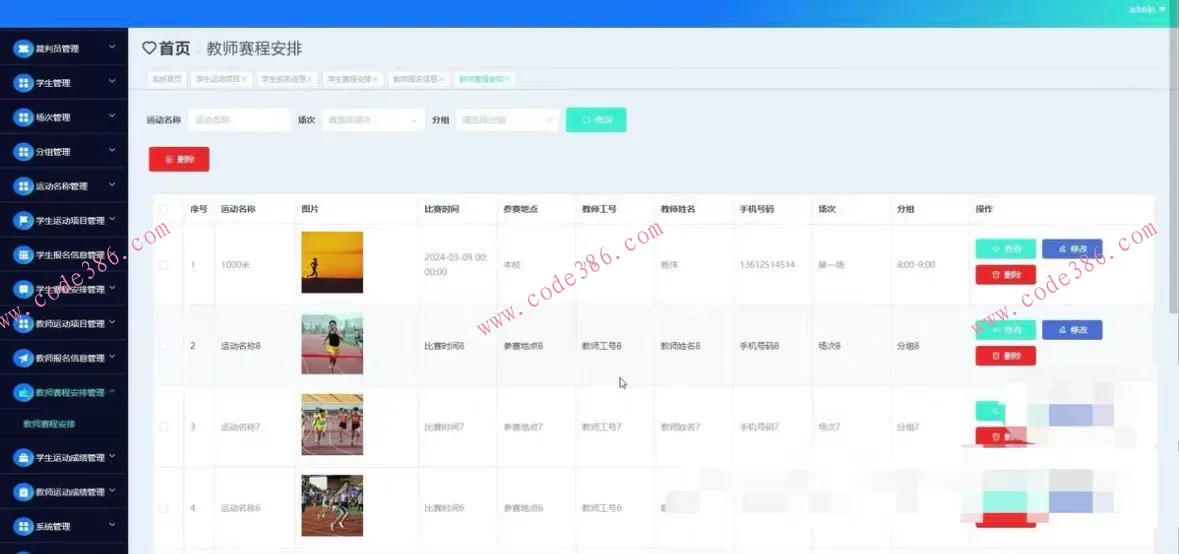Close the 学生赛程安排 tab
Screen dimensions: 1179x554
click(x=375, y=79)
